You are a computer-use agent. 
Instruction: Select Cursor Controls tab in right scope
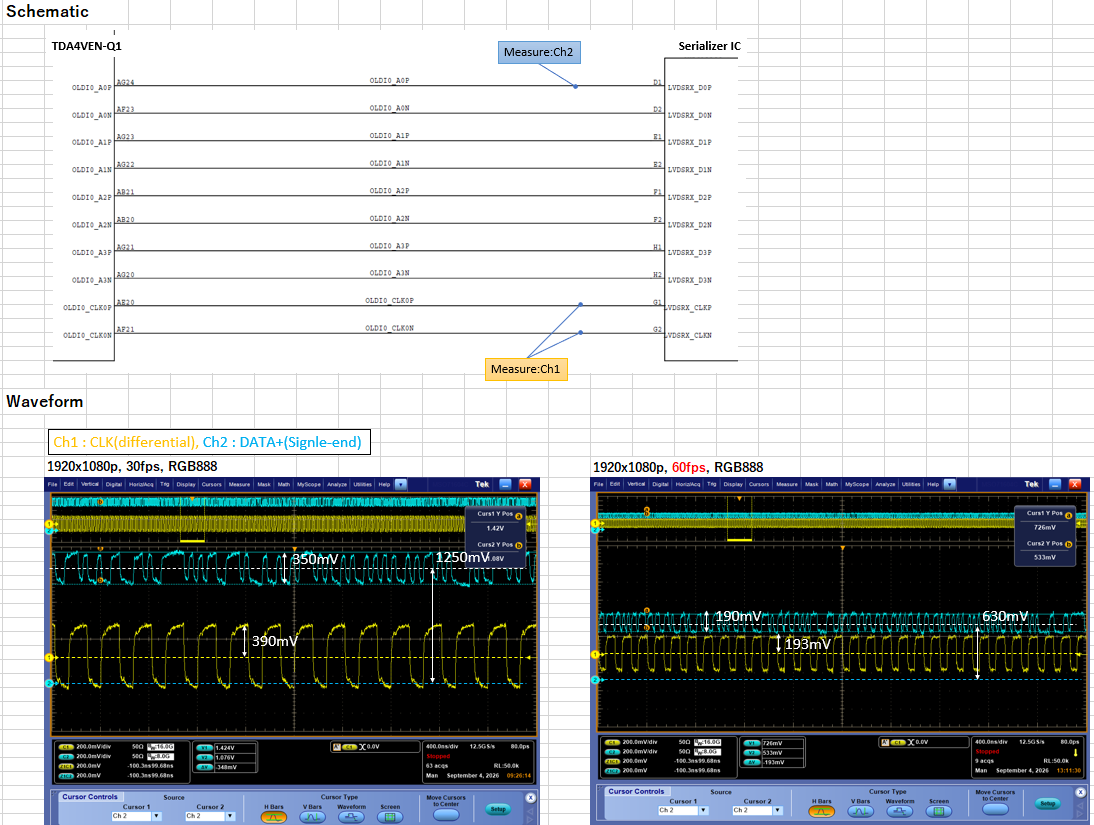tap(636, 791)
